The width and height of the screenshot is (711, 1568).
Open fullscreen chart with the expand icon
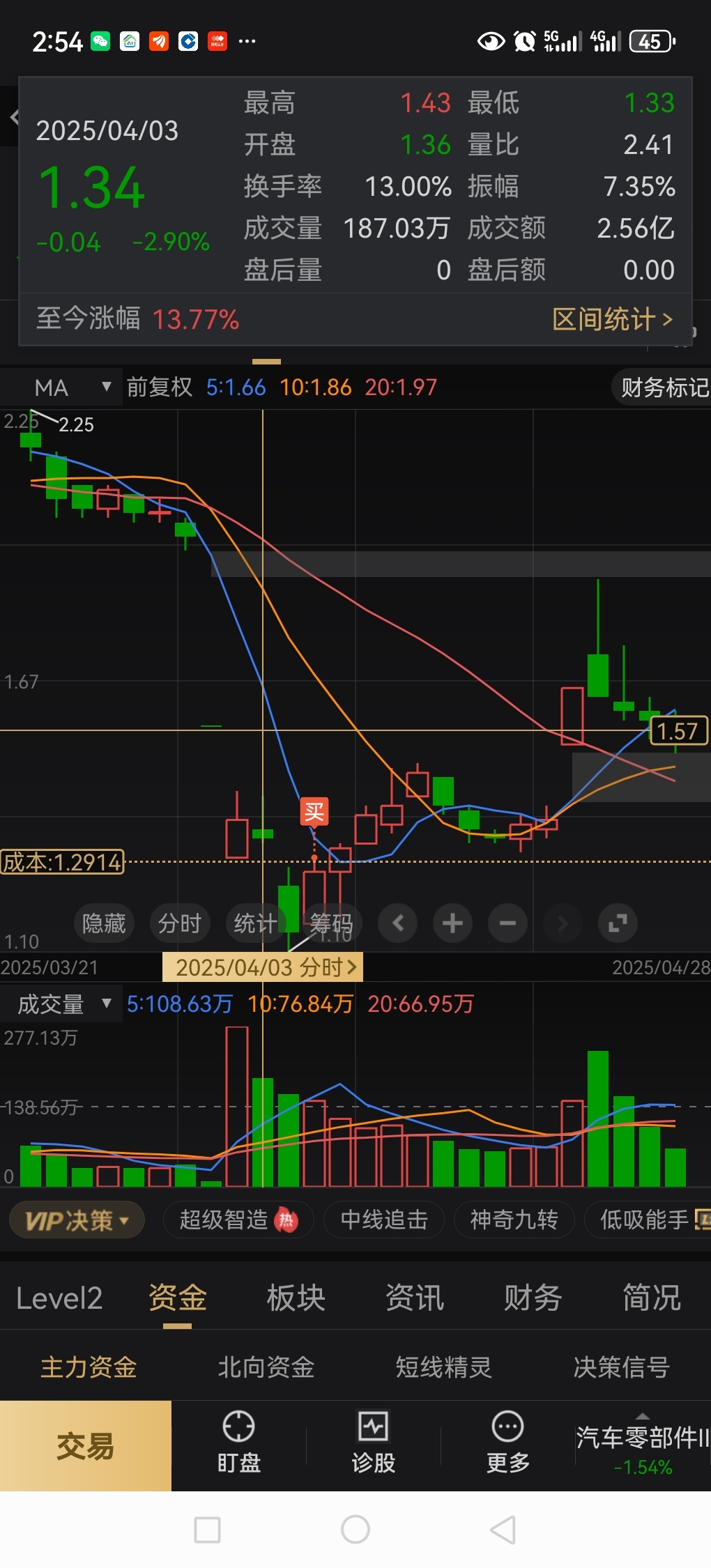coord(618,923)
